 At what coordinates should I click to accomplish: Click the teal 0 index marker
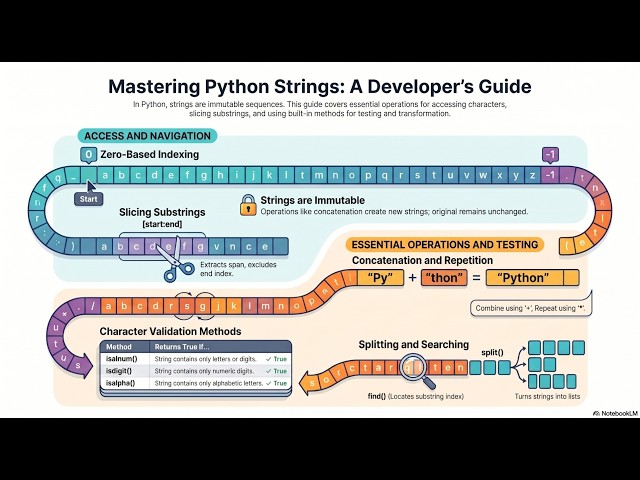point(89,155)
